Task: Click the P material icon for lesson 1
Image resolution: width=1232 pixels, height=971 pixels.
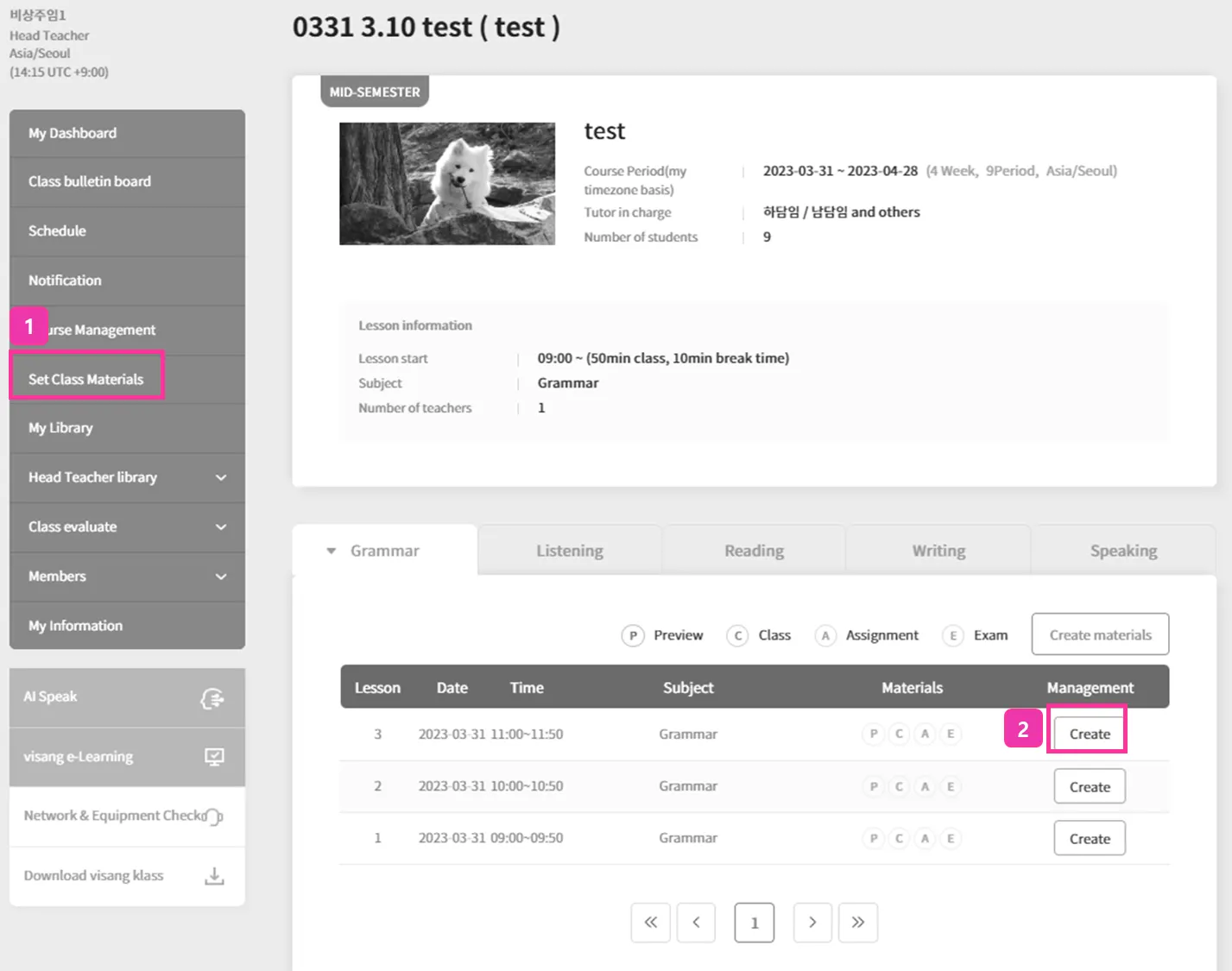Action: [874, 838]
